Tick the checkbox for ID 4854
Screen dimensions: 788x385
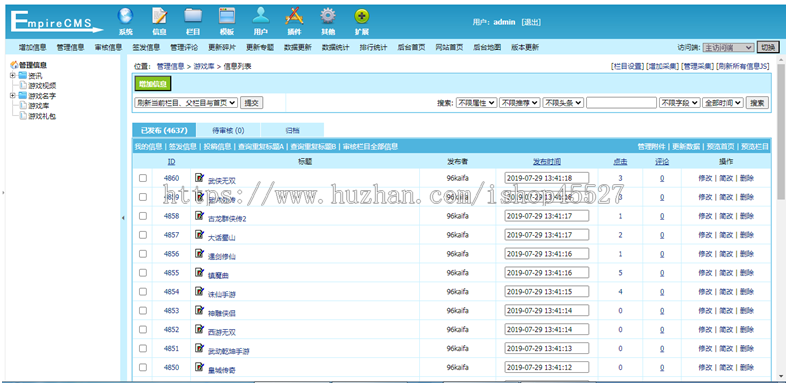(x=143, y=292)
